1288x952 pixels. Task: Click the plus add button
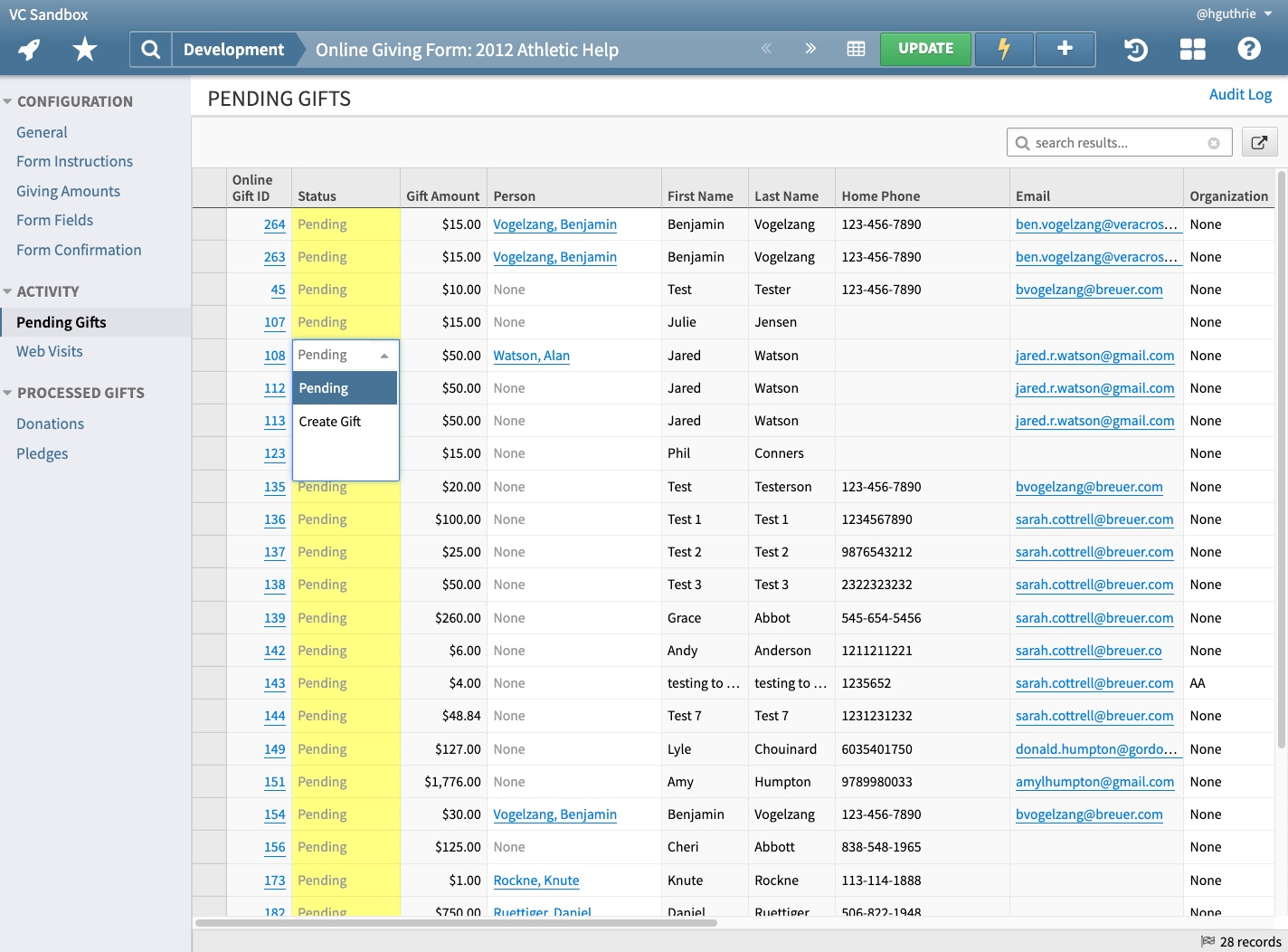[x=1065, y=49]
